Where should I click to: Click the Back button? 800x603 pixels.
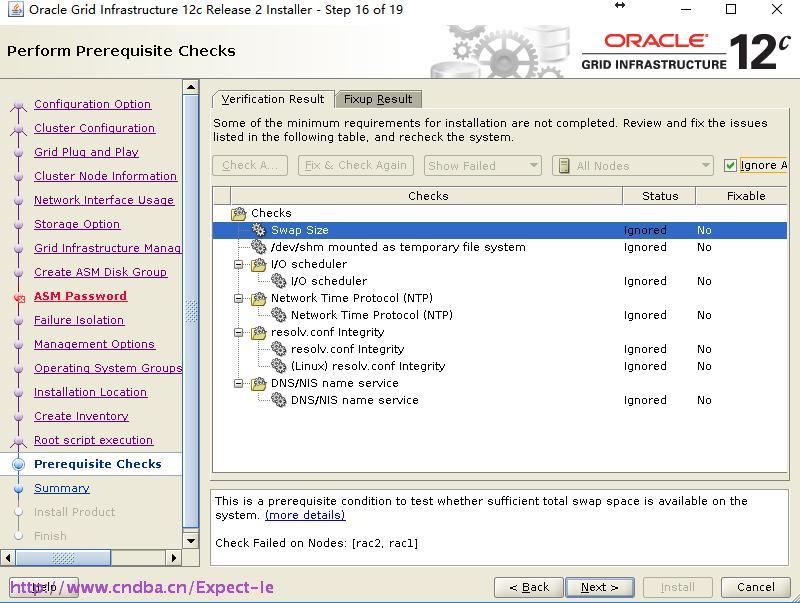(x=529, y=587)
